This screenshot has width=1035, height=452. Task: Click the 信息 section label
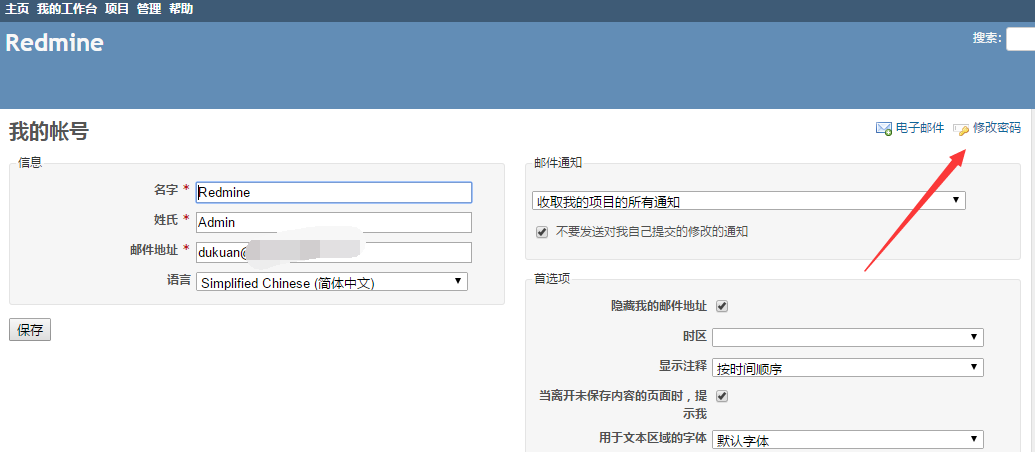pyautogui.click(x=30, y=162)
